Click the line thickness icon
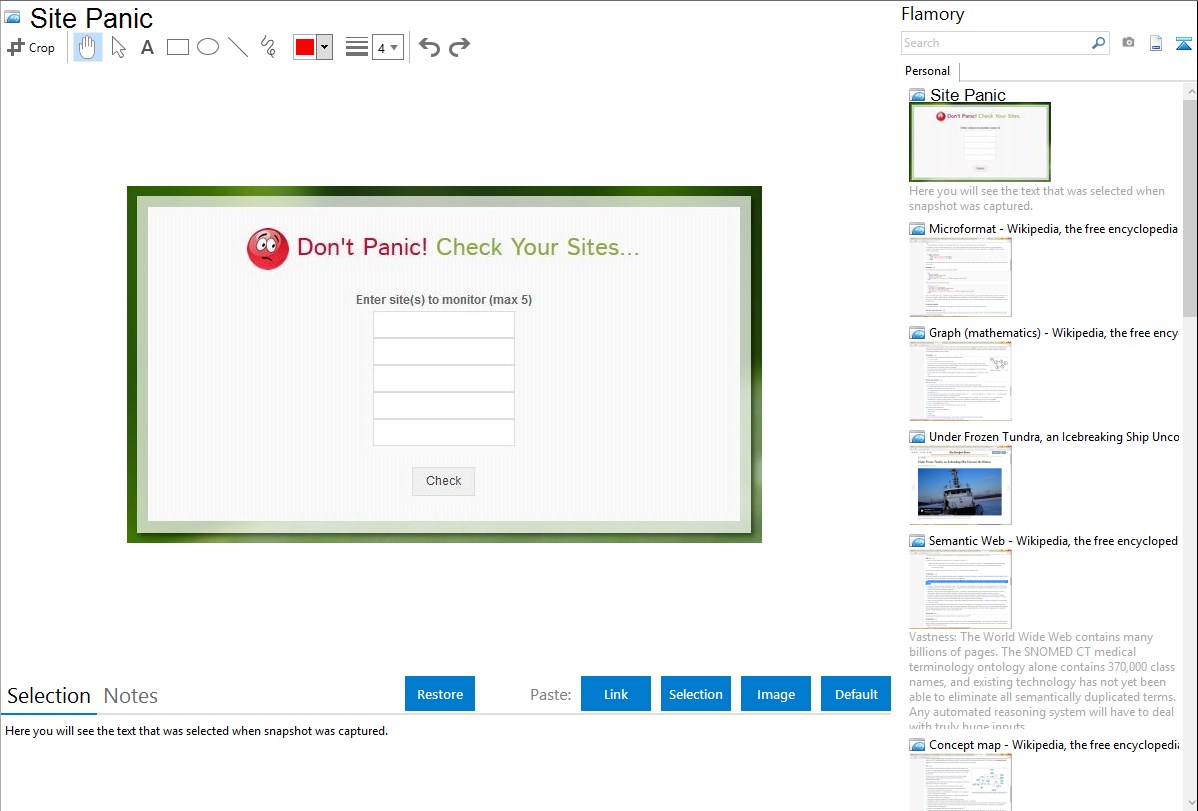 [x=357, y=47]
